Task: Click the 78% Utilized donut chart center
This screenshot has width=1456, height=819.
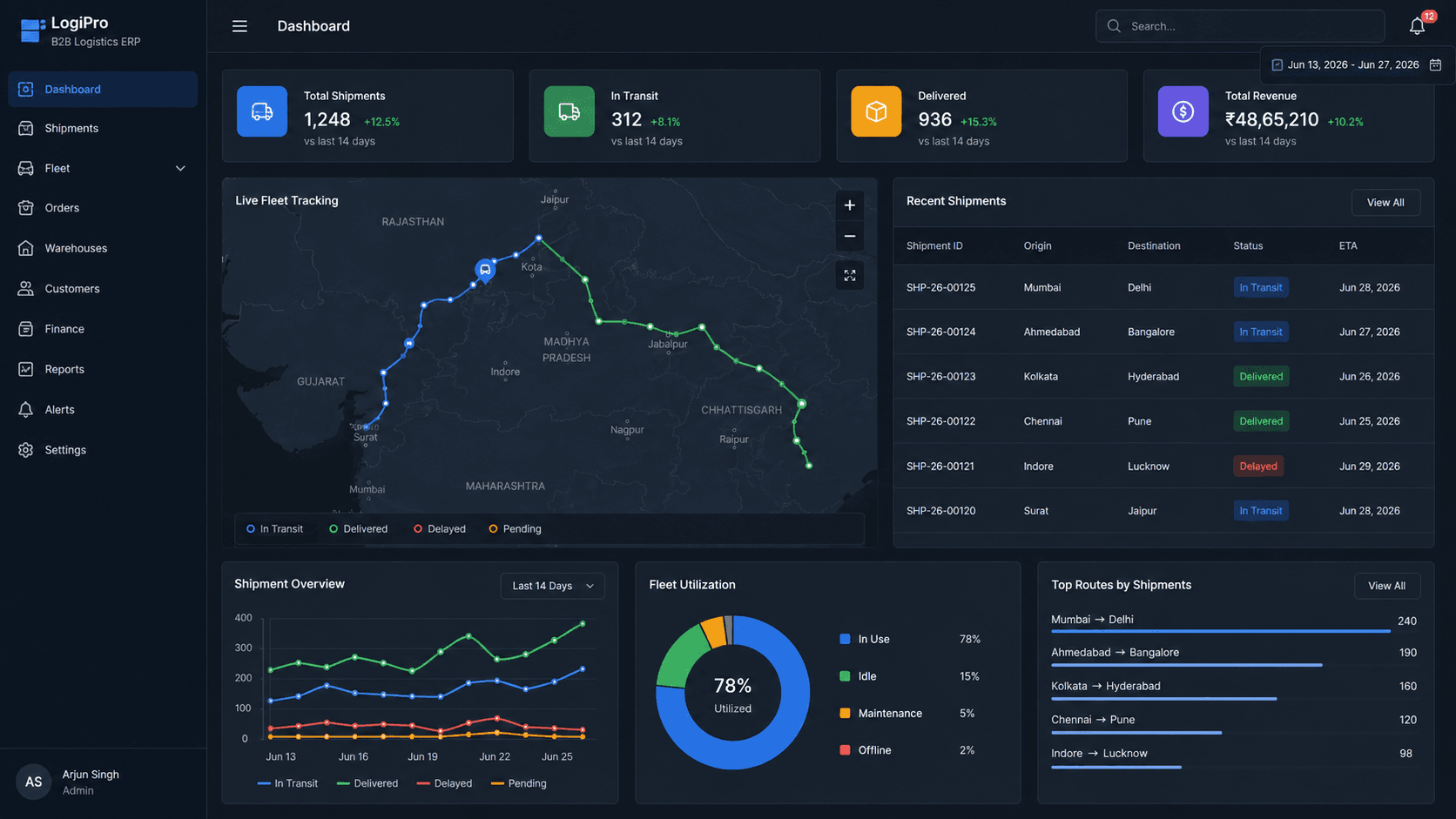Action: pos(733,695)
